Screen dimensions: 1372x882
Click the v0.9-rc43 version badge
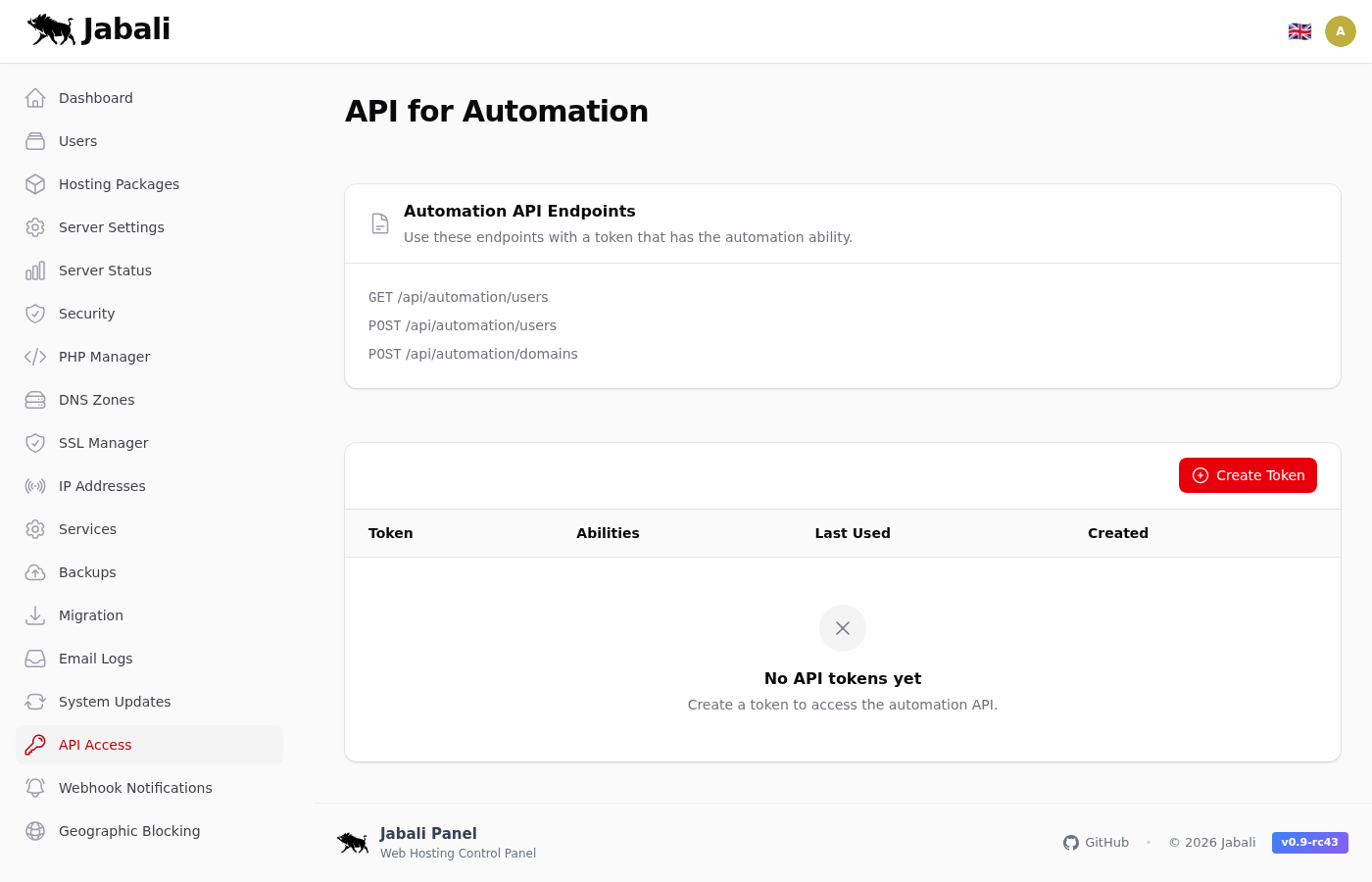click(1309, 843)
